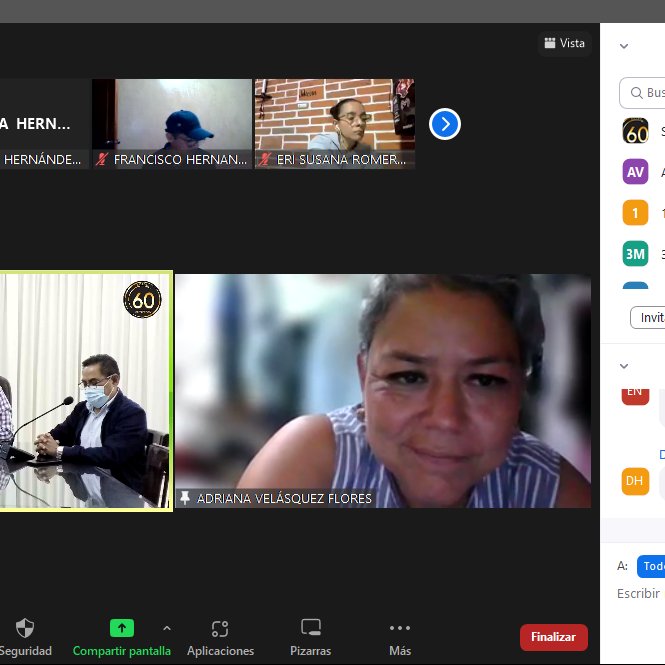
Task: Click the red Finalizar button
Action: point(553,637)
